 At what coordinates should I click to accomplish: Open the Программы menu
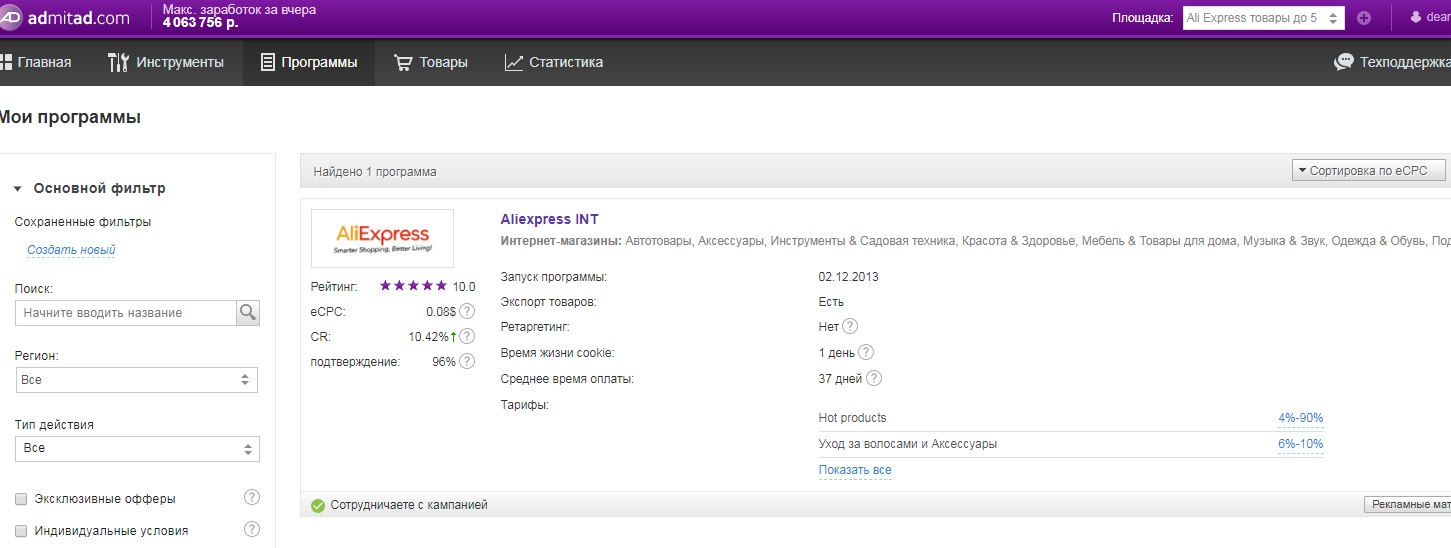click(308, 62)
